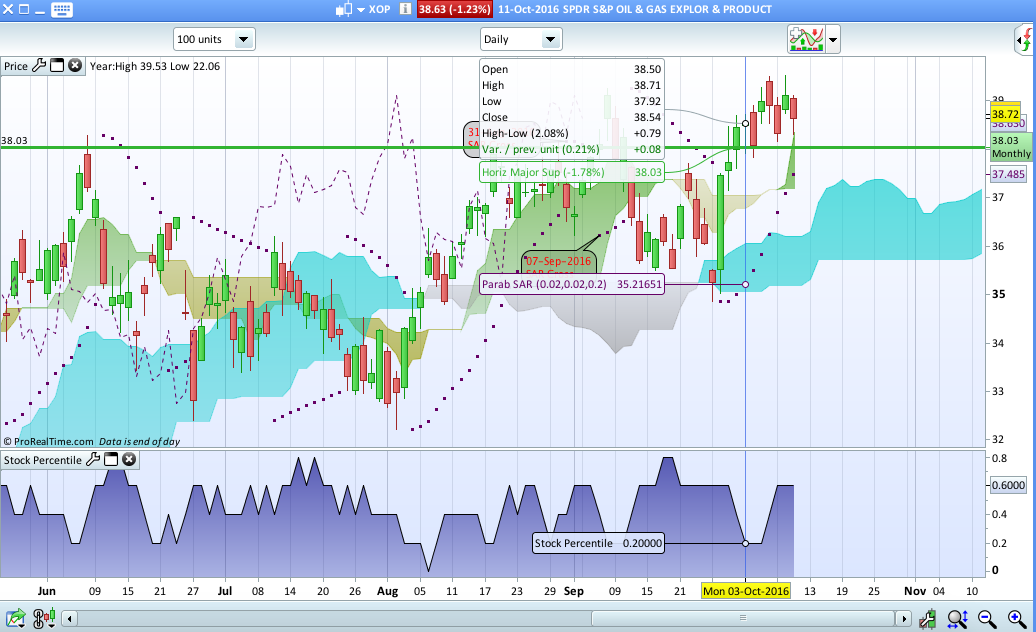Open the chart export/share icon
The width and height of the screenshot is (1036, 632).
click(15, 619)
